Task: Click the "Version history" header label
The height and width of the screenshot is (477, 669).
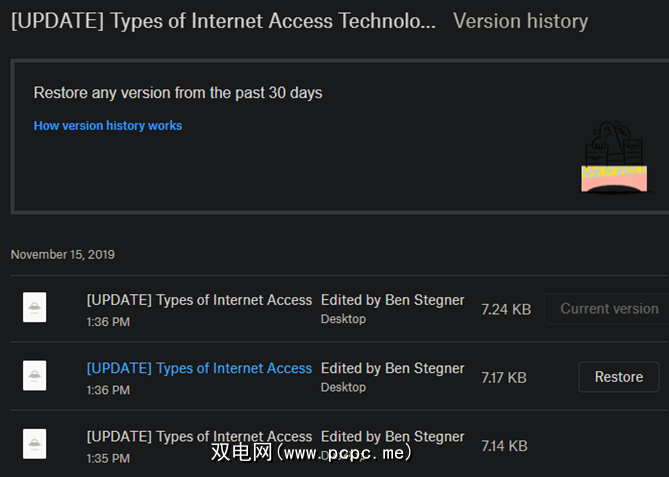Action: [520, 21]
